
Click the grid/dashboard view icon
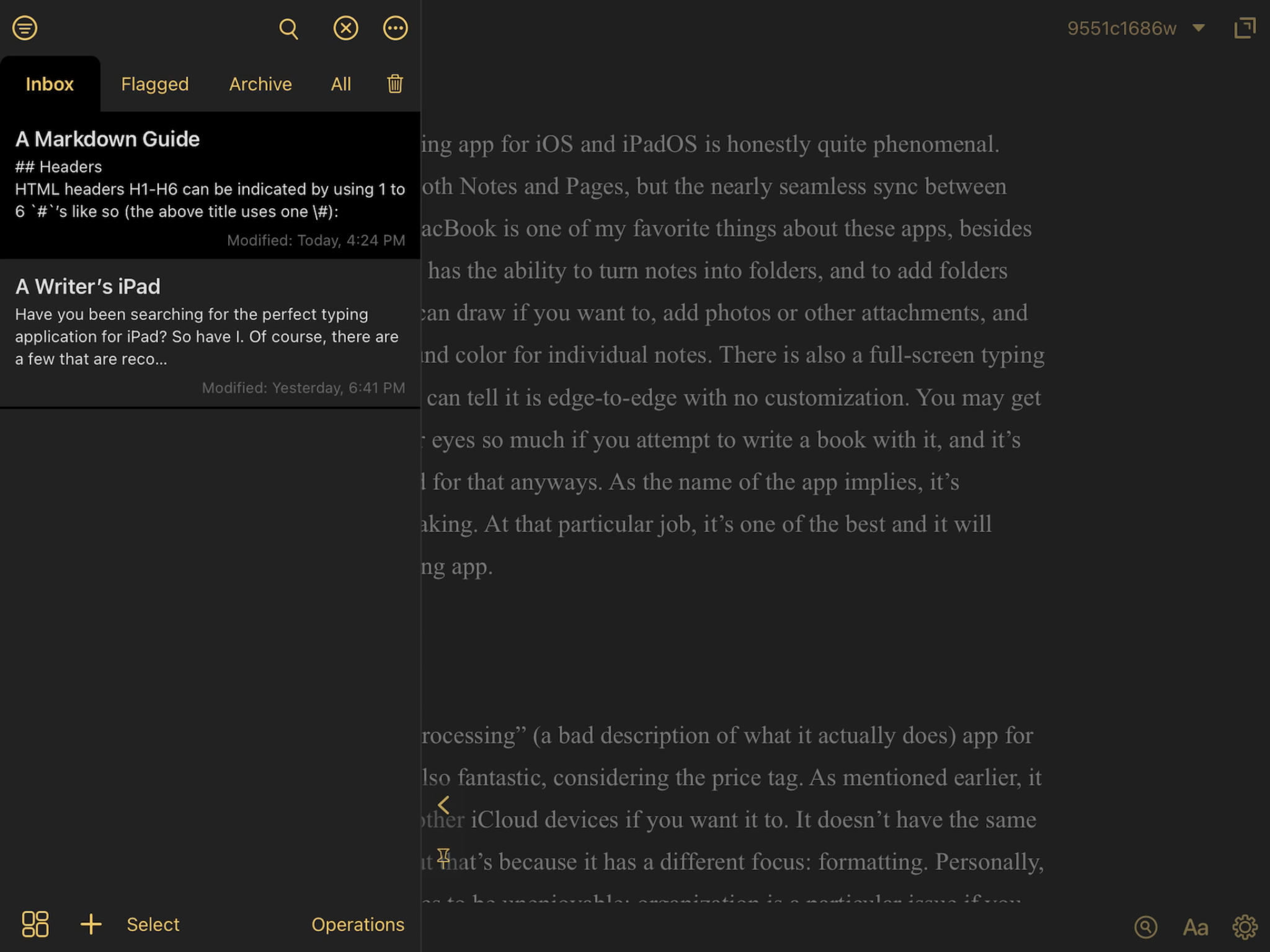point(34,923)
